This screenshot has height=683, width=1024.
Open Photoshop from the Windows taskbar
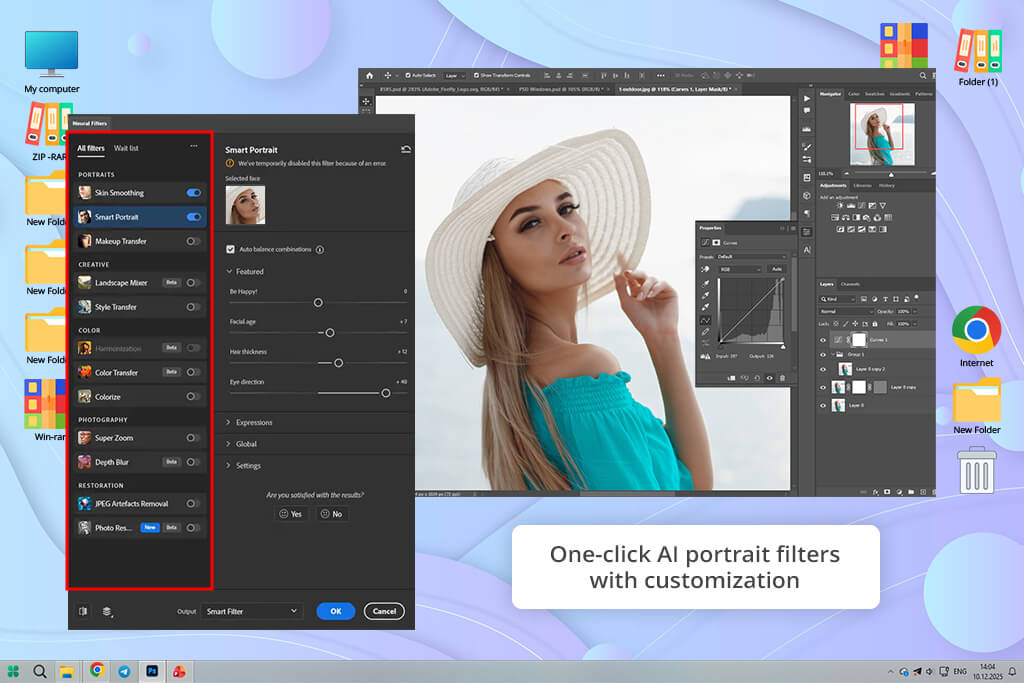tap(152, 671)
